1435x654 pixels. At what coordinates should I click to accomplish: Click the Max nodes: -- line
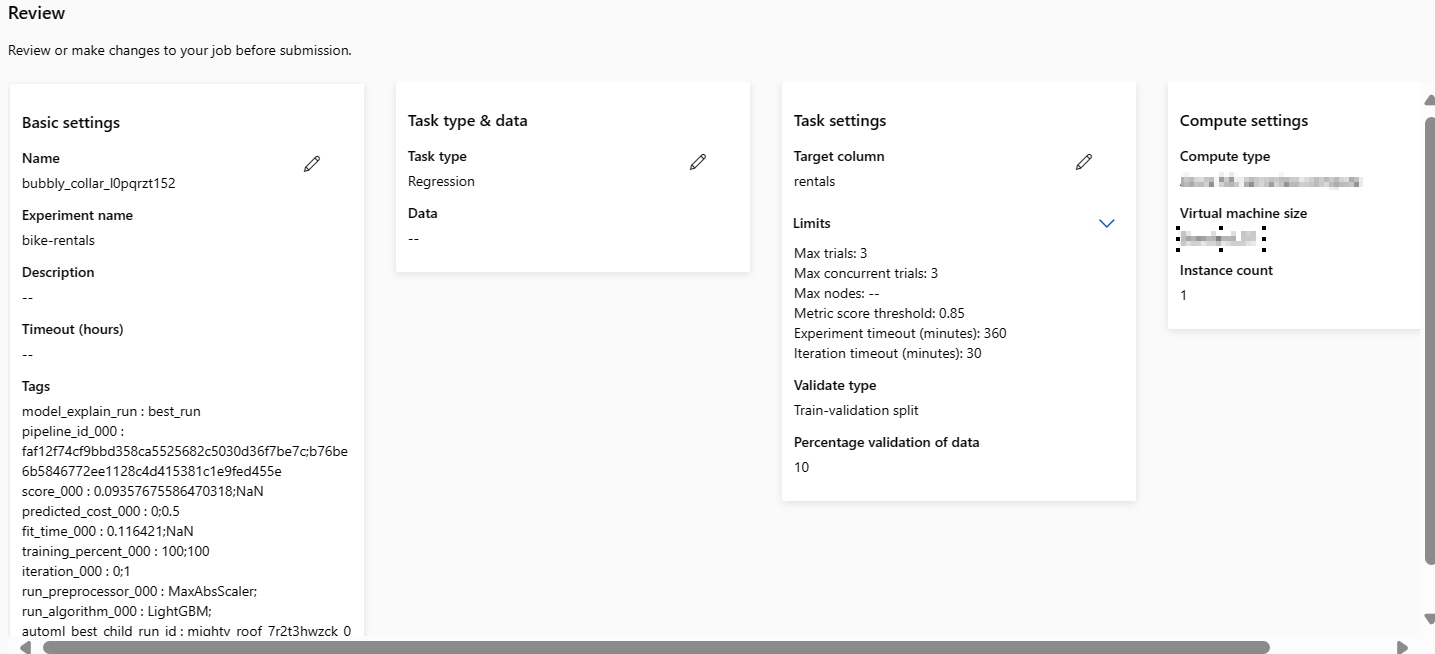(836, 293)
